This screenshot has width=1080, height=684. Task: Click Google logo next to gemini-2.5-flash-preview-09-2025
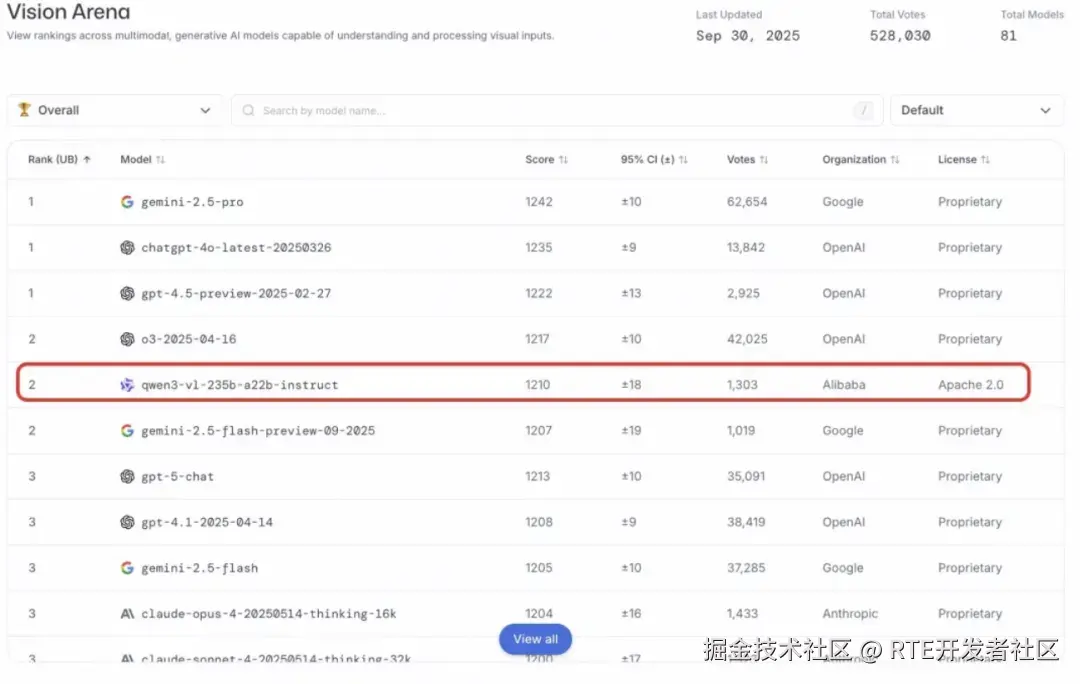[x=127, y=431]
